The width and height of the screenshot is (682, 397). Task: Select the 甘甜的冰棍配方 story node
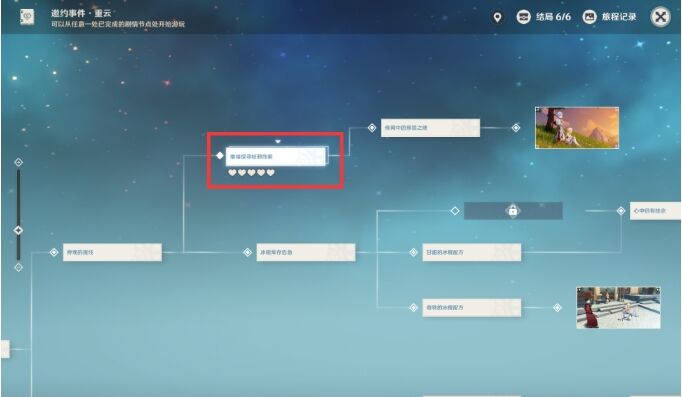pyautogui.click(x=471, y=252)
